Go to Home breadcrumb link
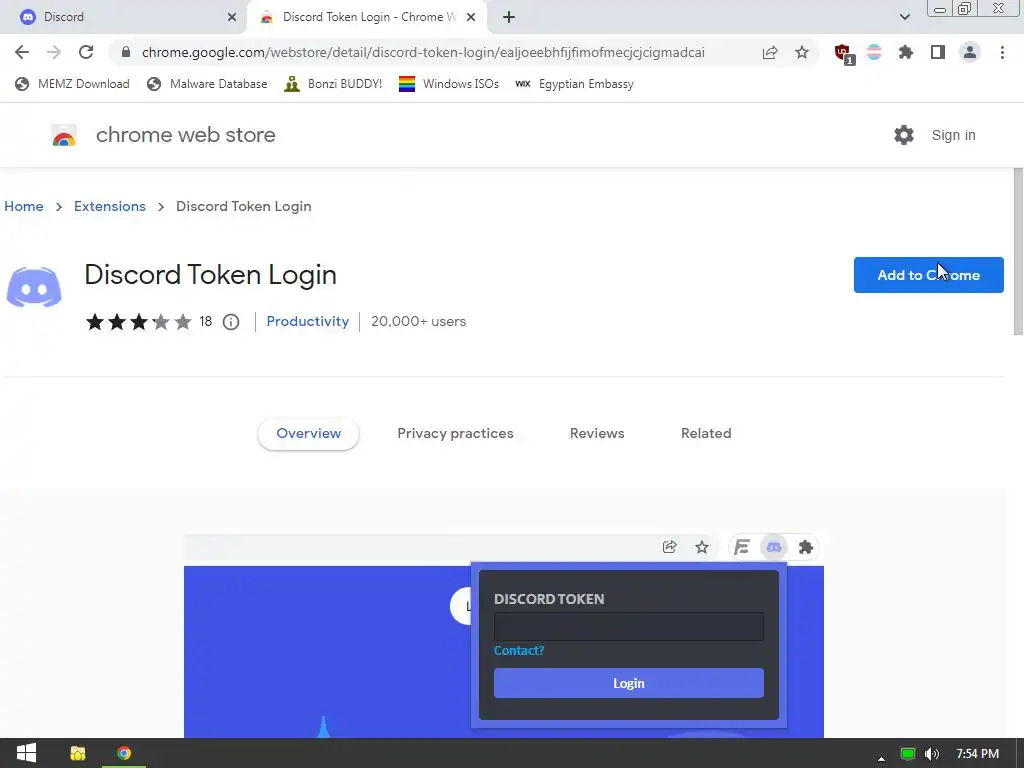The width and height of the screenshot is (1024, 768). pyautogui.click(x=24, y=206)
